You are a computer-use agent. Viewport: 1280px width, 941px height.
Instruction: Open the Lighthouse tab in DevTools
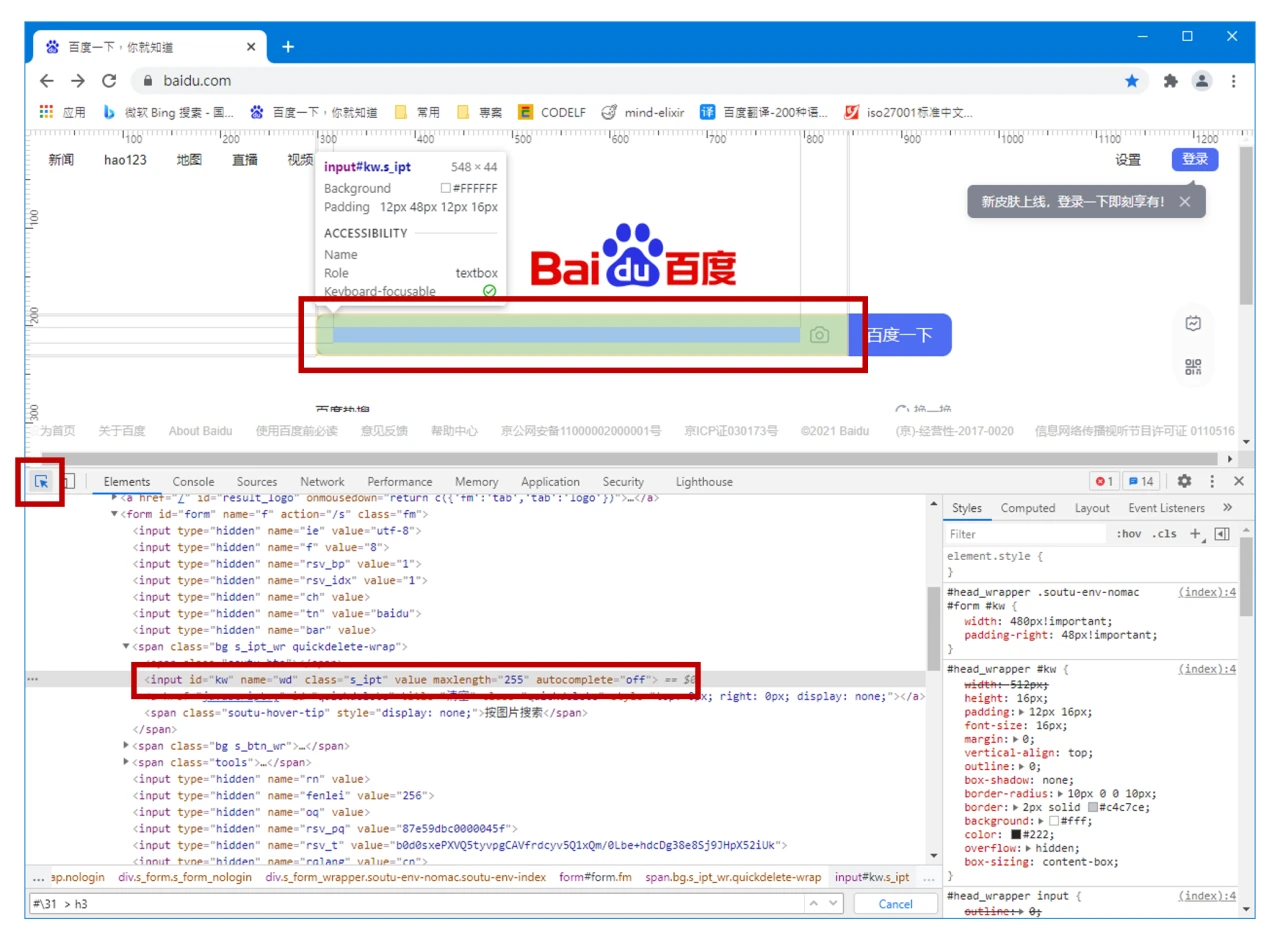pos(704,482)
